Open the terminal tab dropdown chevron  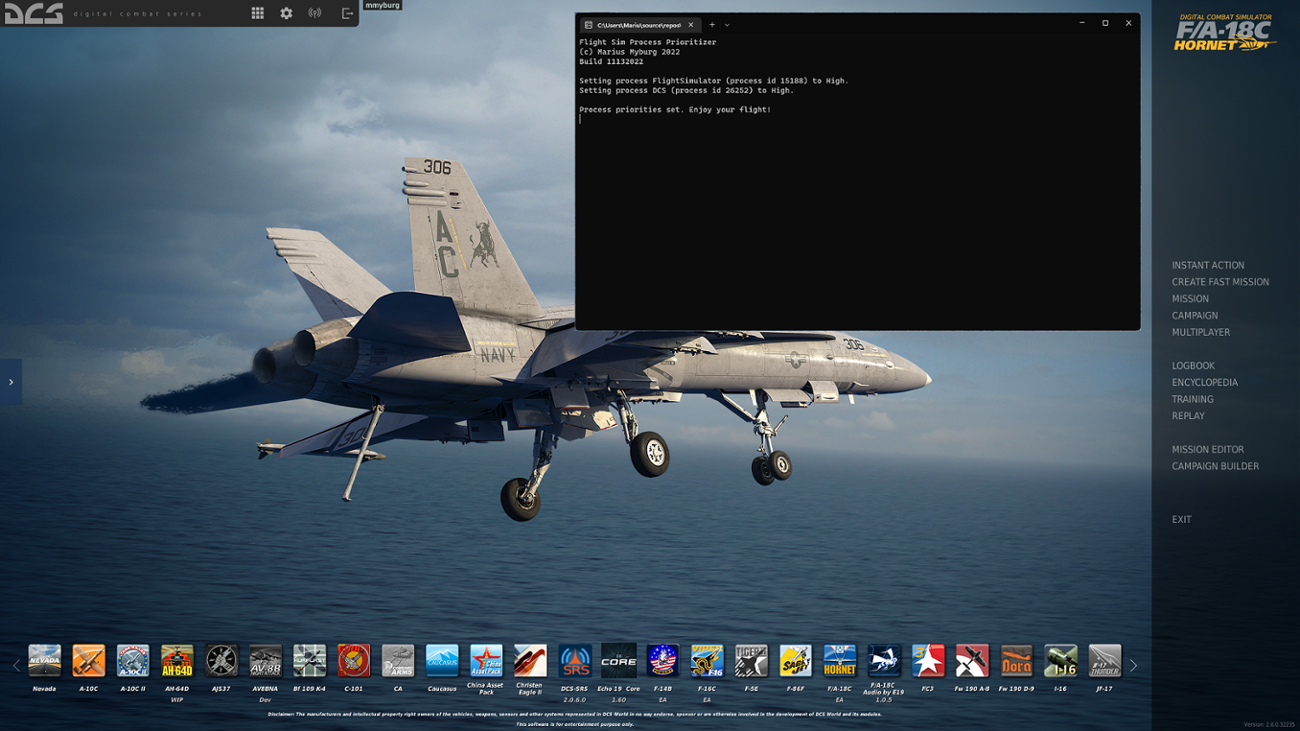tap(727, 24)
